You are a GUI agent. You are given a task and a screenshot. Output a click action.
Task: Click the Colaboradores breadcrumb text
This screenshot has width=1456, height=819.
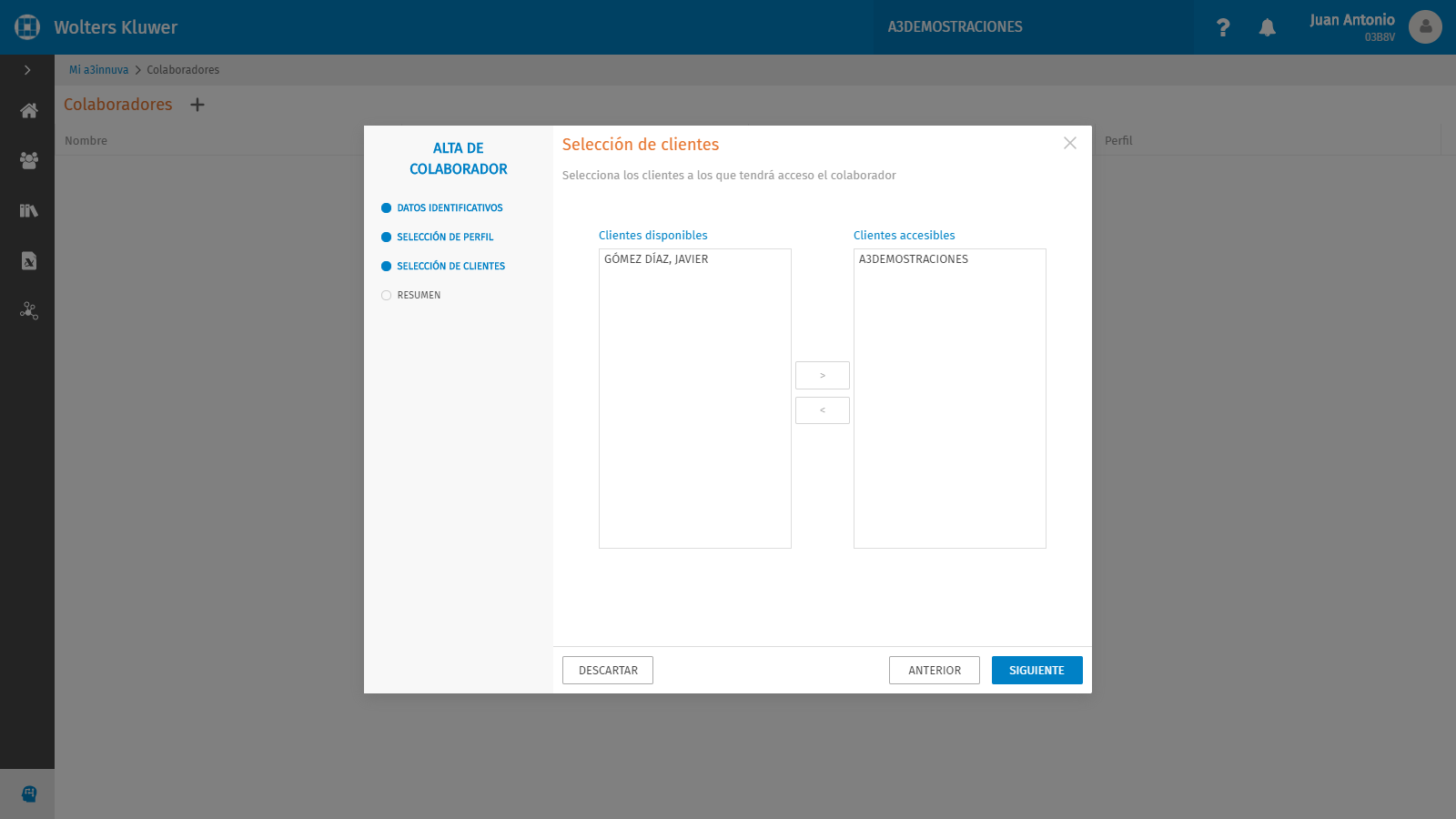183,70
